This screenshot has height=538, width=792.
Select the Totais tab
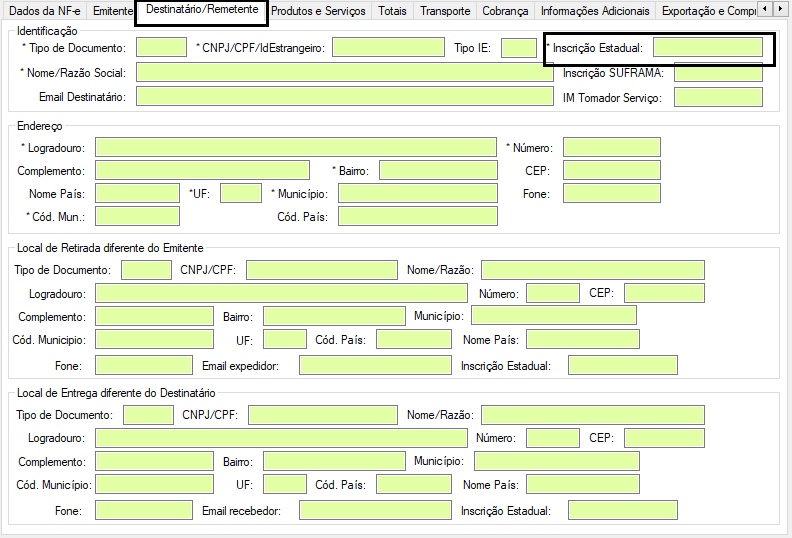point(392,11)
